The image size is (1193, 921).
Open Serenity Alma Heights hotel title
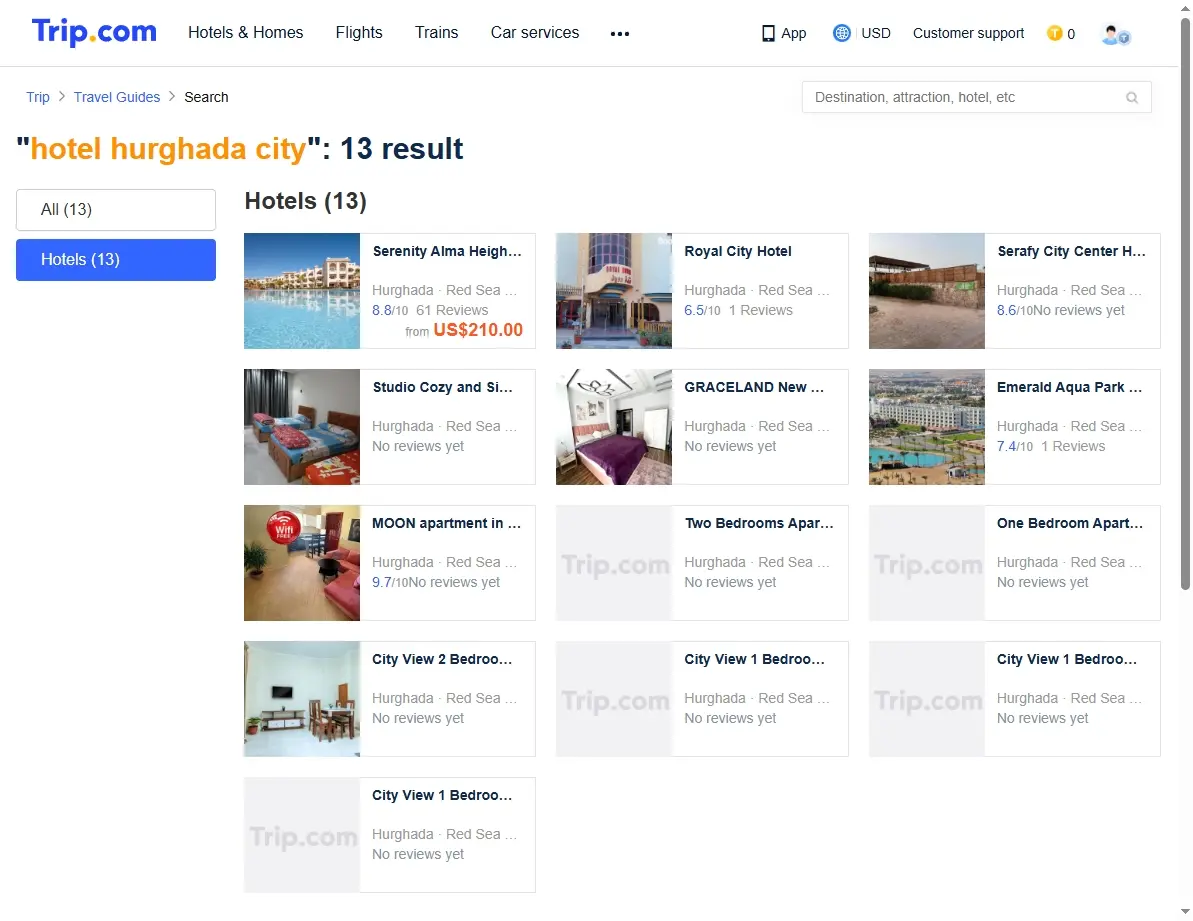point(447,252)
